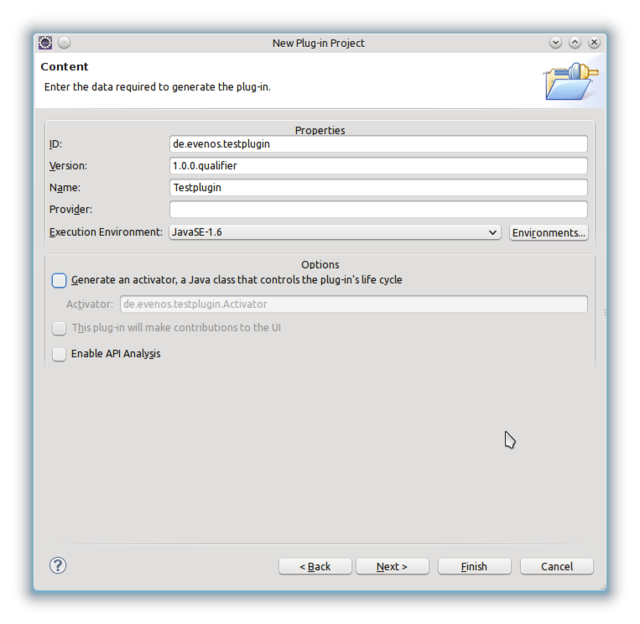
Task: Open the Environments... settings button
Action: [x=548, y=232]
